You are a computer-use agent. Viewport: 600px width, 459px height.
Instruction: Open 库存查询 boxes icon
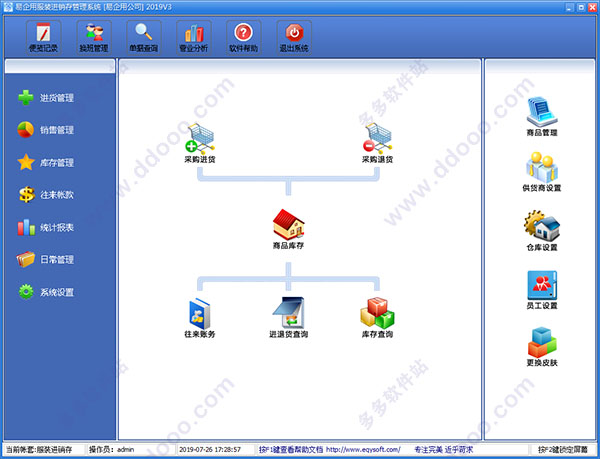pos(377,314)
